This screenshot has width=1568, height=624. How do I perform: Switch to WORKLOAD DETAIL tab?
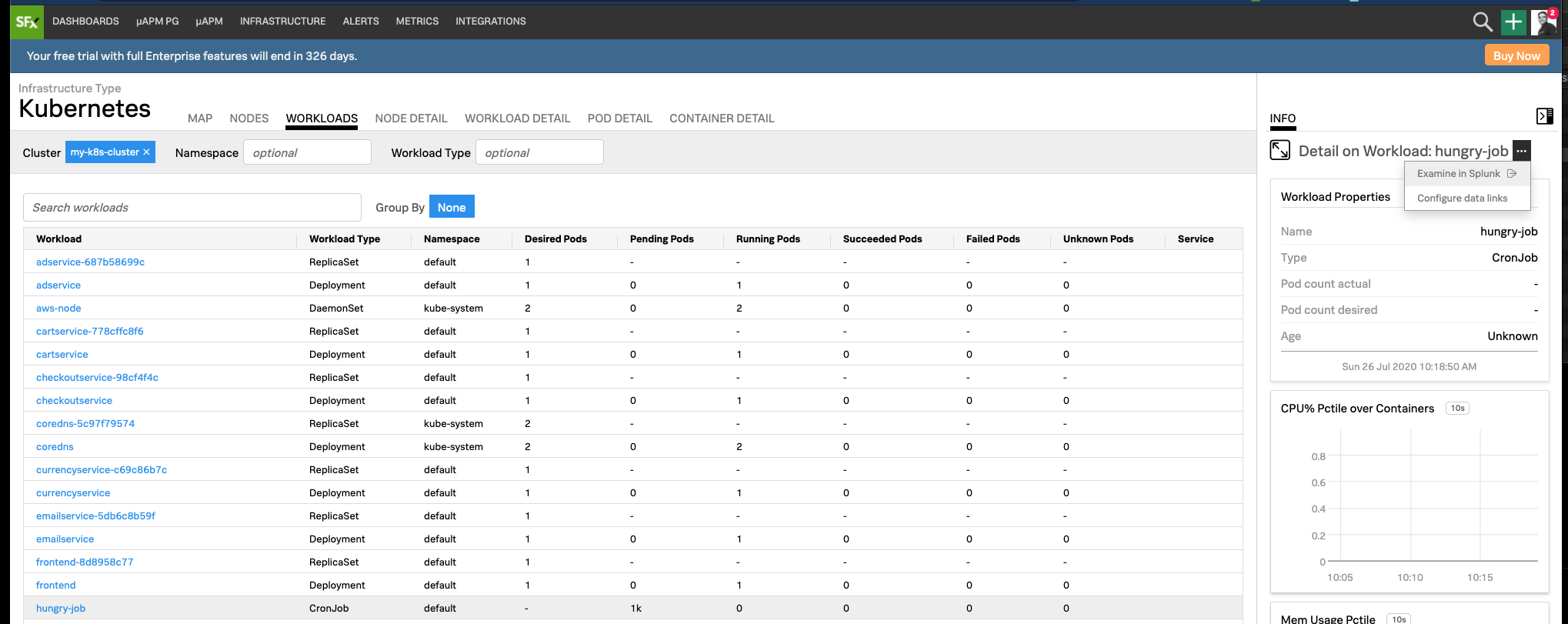[x=517, y=118]
